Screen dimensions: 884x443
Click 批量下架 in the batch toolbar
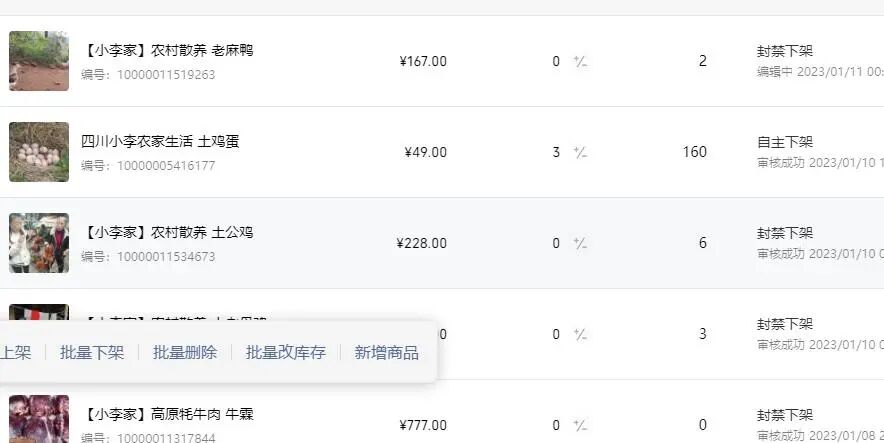[x=92, y=353]
